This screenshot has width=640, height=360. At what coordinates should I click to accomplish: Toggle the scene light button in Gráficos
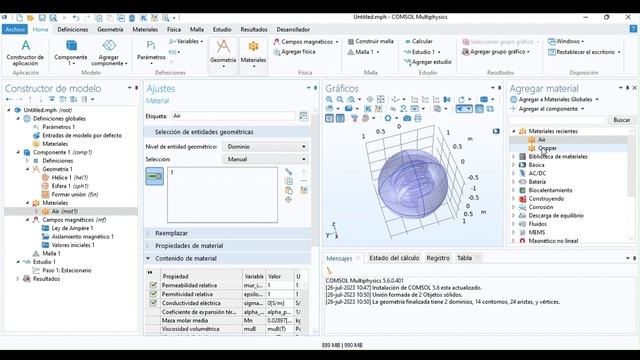tap(464, 109)
